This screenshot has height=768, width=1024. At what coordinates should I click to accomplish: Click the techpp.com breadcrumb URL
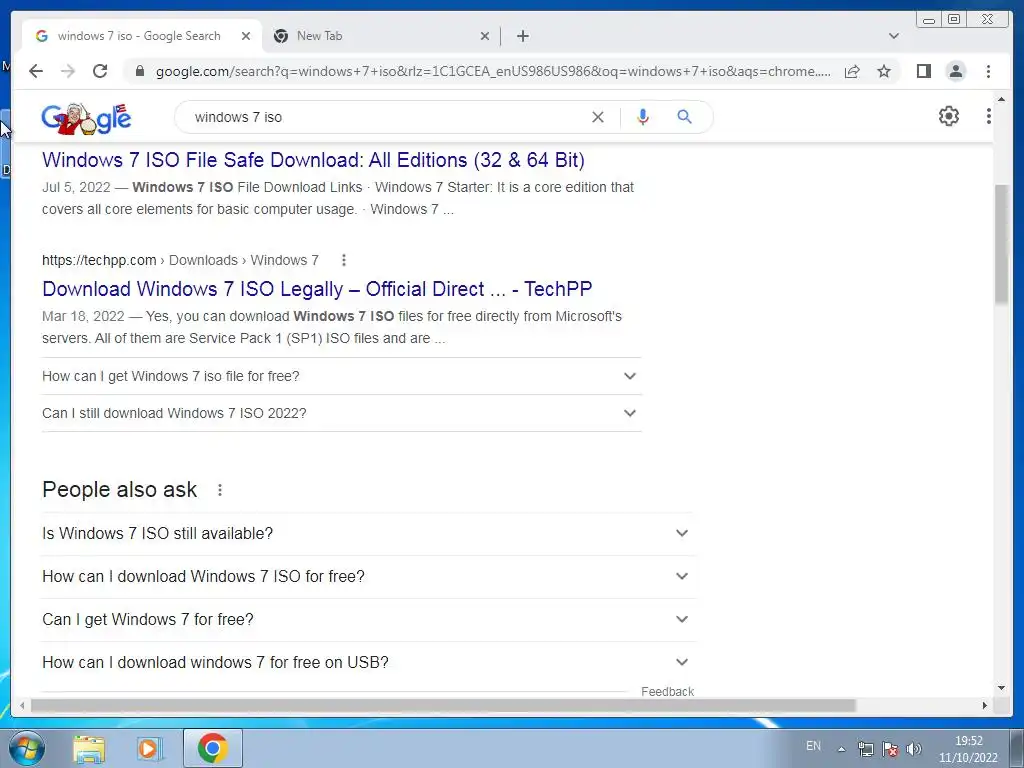[180, 260]
